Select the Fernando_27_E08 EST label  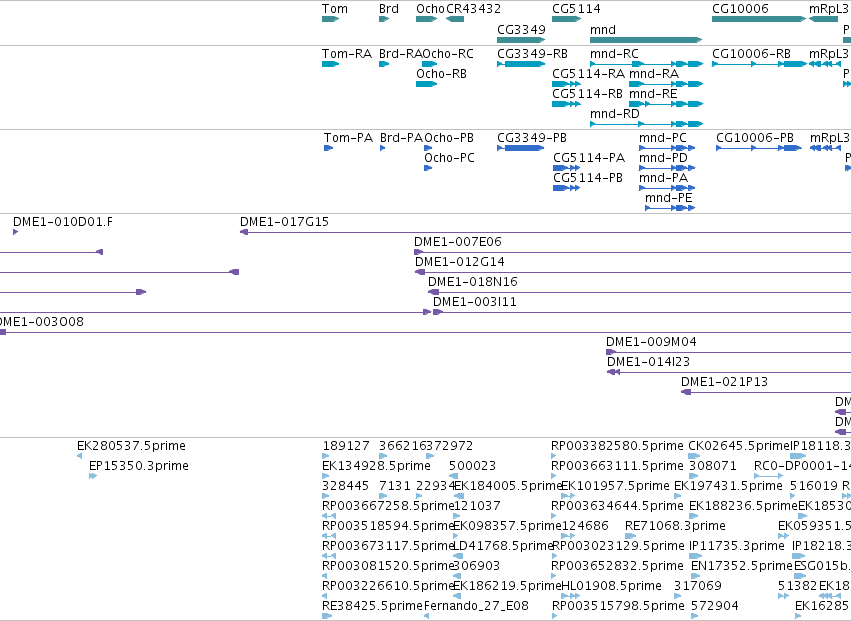[476, 607]
